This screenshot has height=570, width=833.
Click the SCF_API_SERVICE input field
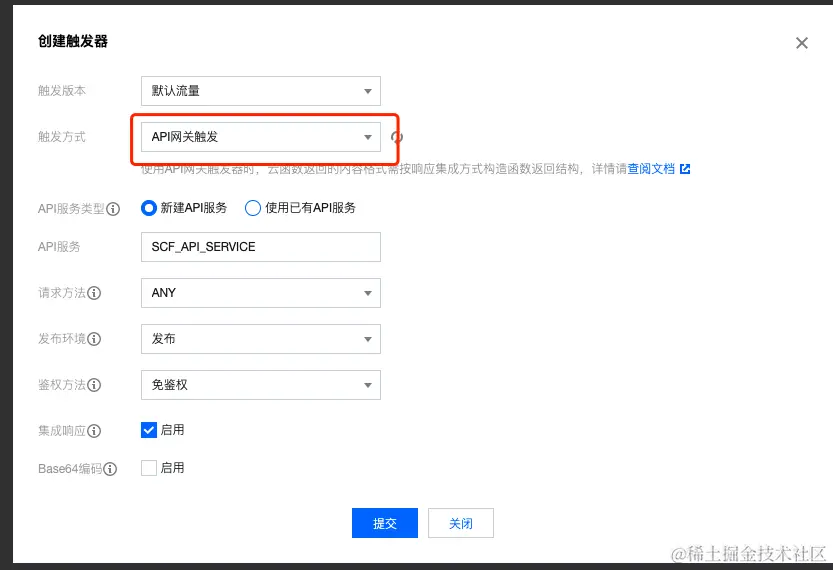tap(261, 247)
